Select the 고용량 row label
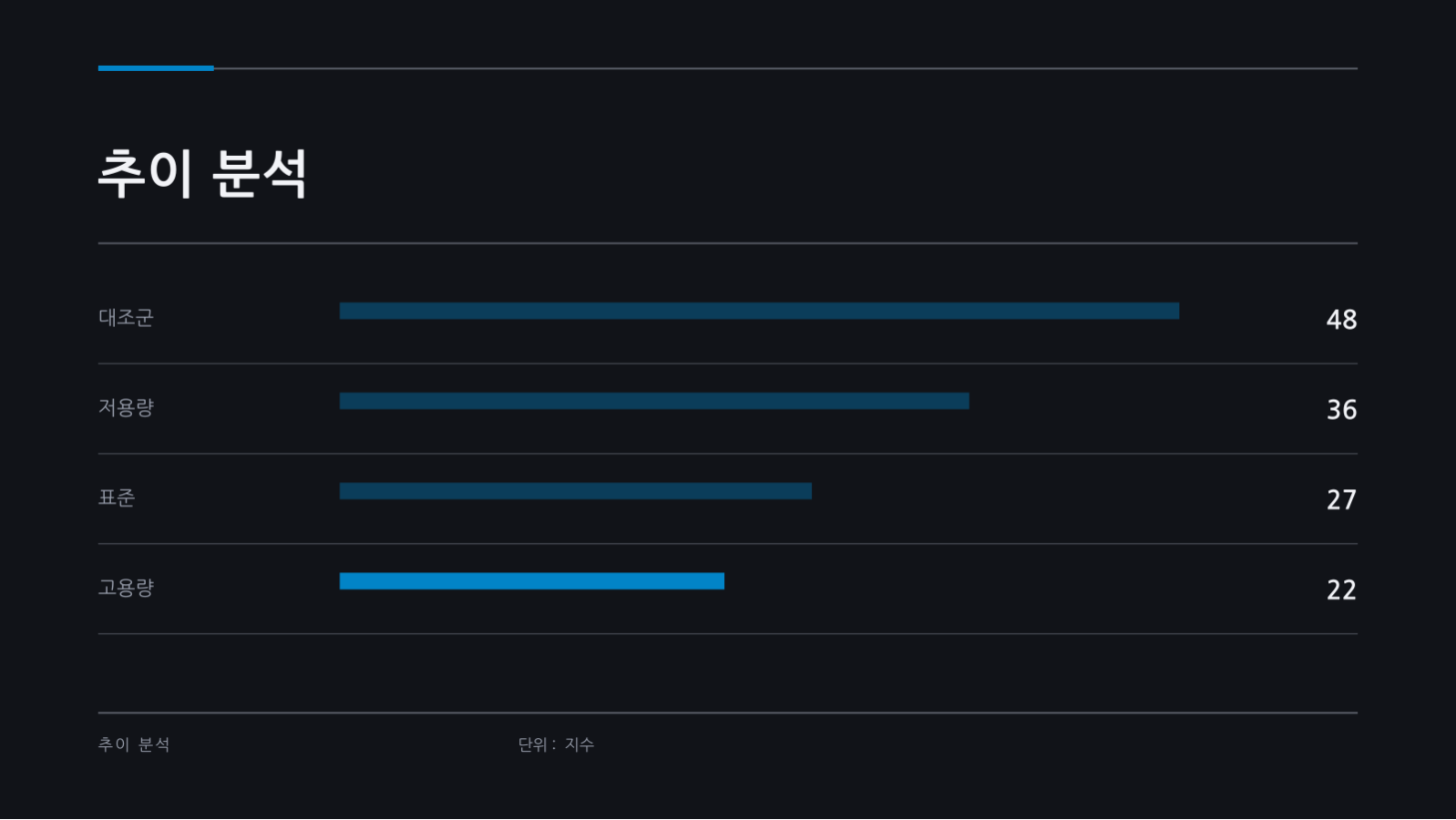This screenshot has height=820, width=1456. pos(126,588)
